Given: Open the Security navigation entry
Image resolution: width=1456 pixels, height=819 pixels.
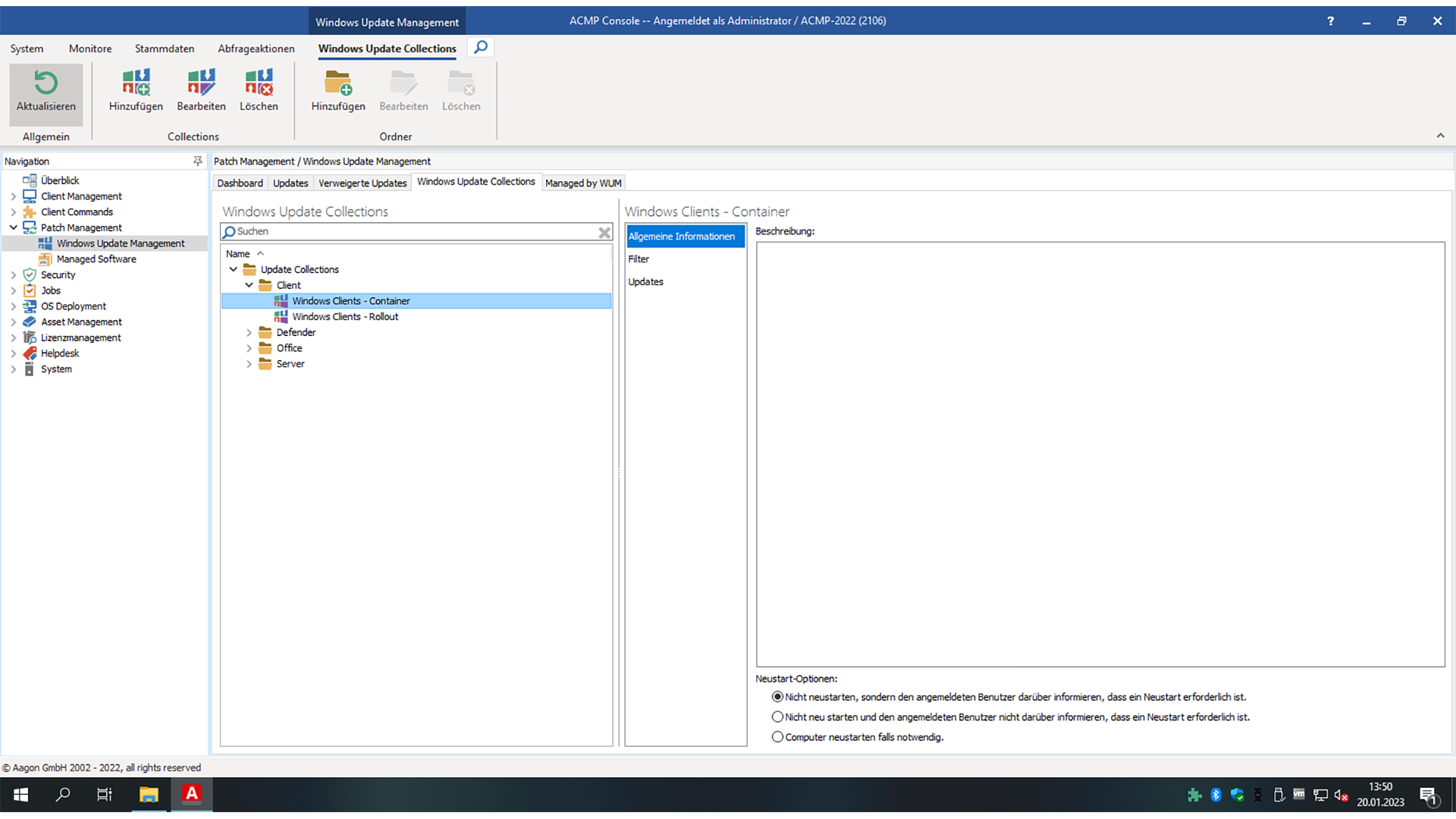Looking at the screenshot, I should (58, 275).
